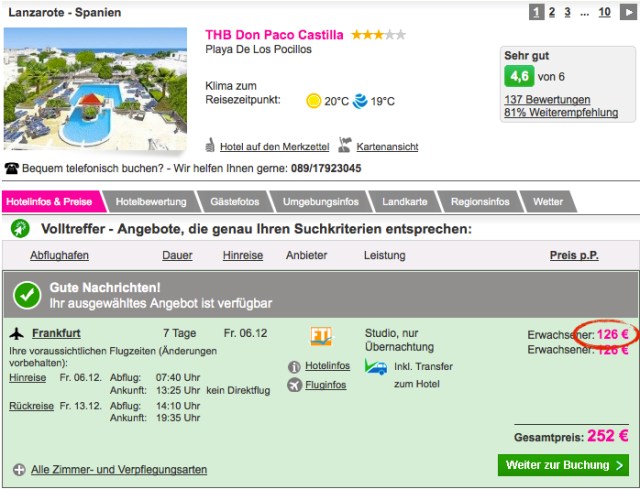640x489 pixels.
Task: Click the THB Don Paco Castilla title
Action: (x=274, y=35)
